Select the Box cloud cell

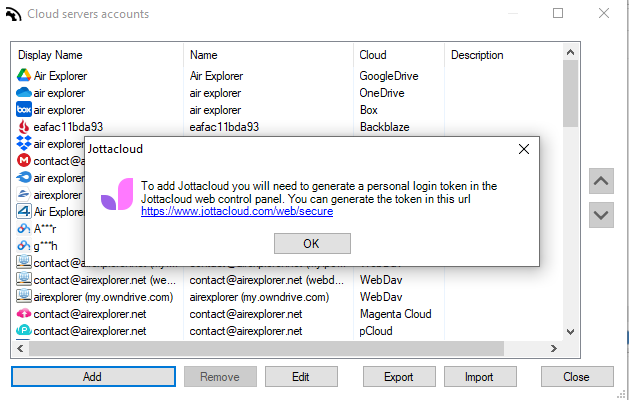pyautogui.click(x=369, y=110)
